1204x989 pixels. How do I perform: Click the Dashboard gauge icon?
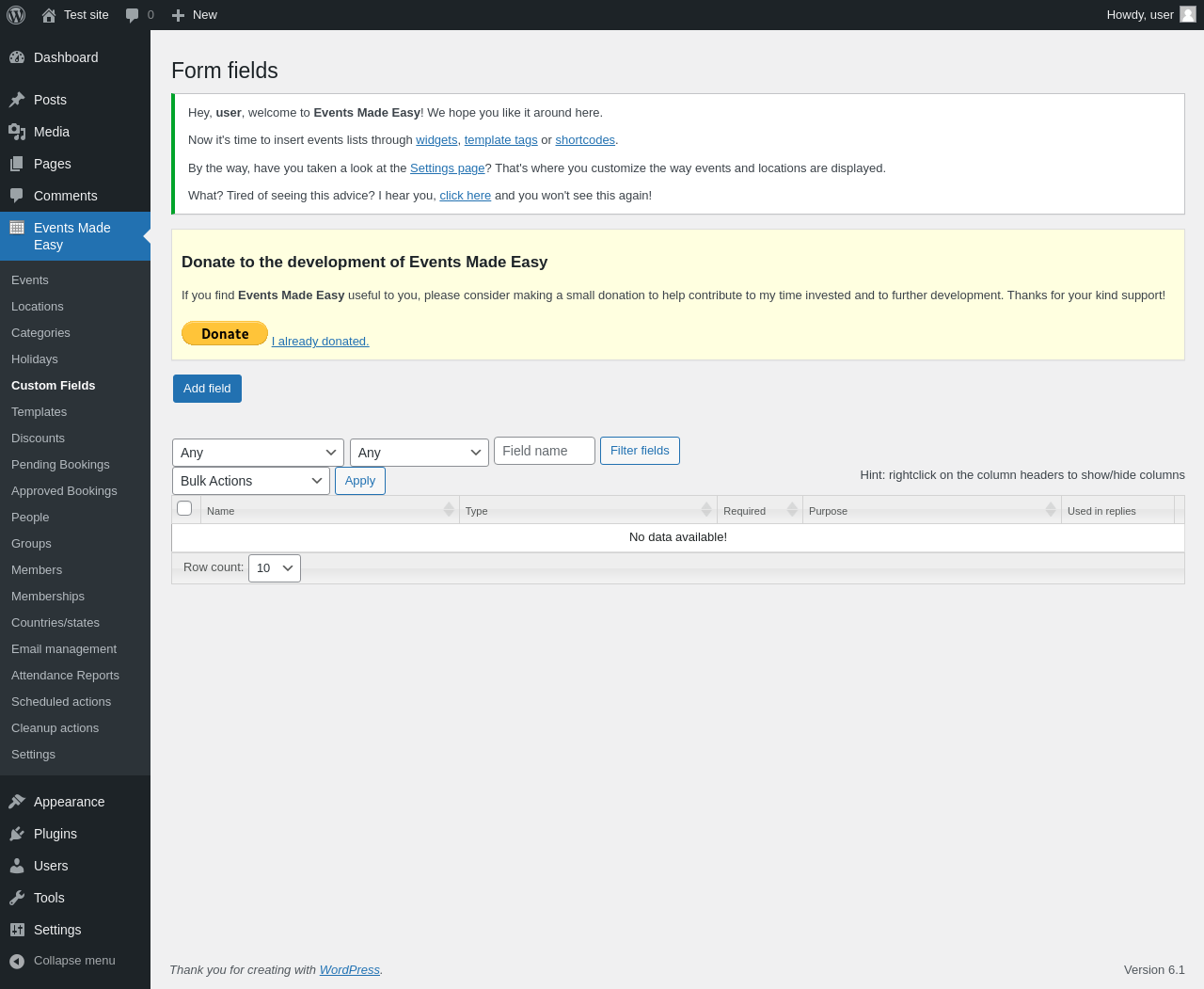click(17, 57)
